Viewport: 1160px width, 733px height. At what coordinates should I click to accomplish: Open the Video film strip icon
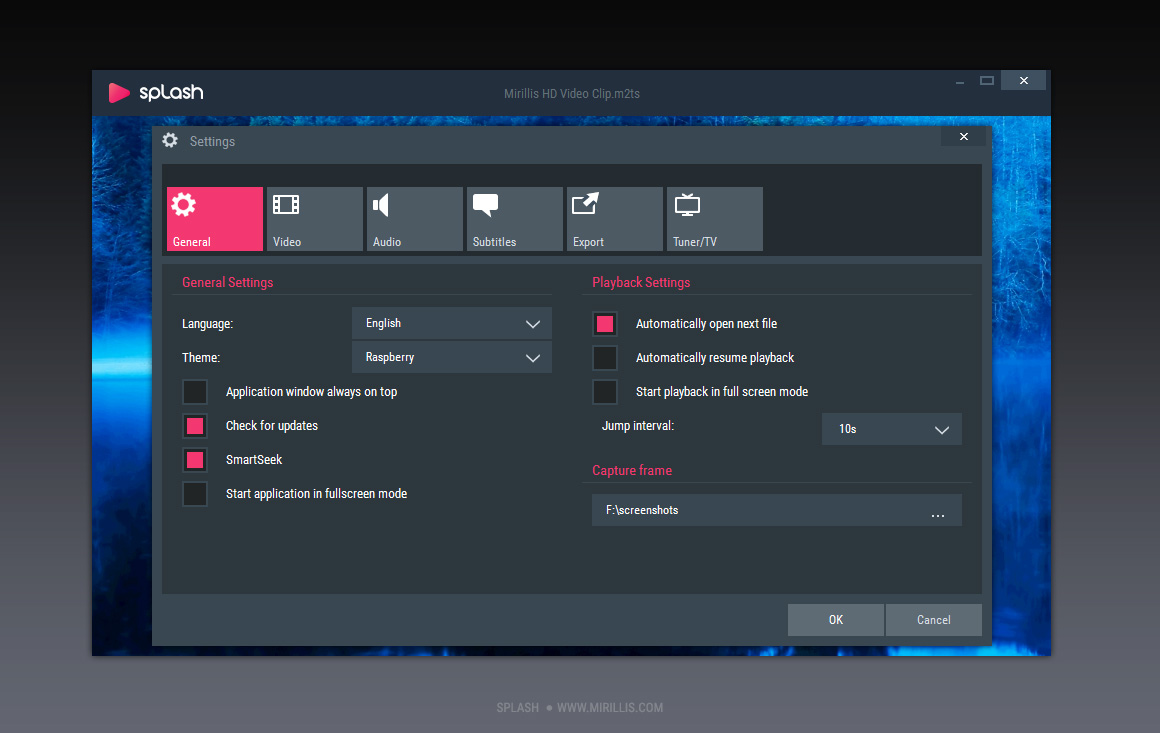click(x=286, y=206)
